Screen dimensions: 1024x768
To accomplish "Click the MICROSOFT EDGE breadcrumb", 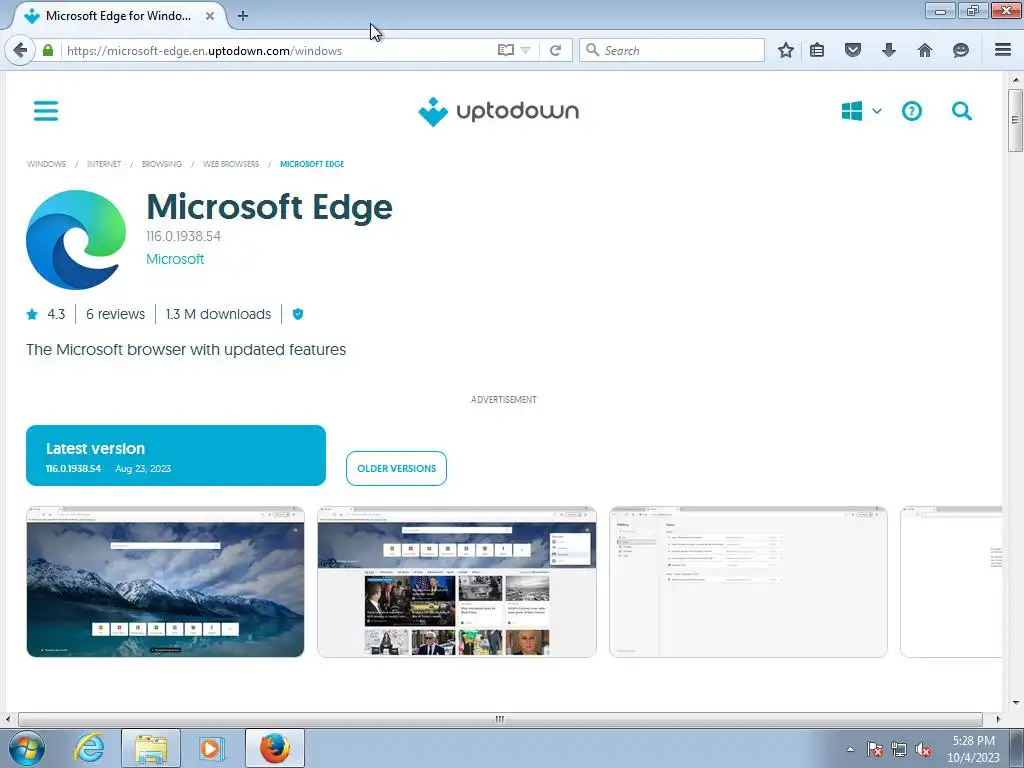I will pyautogui.click(x=312, y=164).
